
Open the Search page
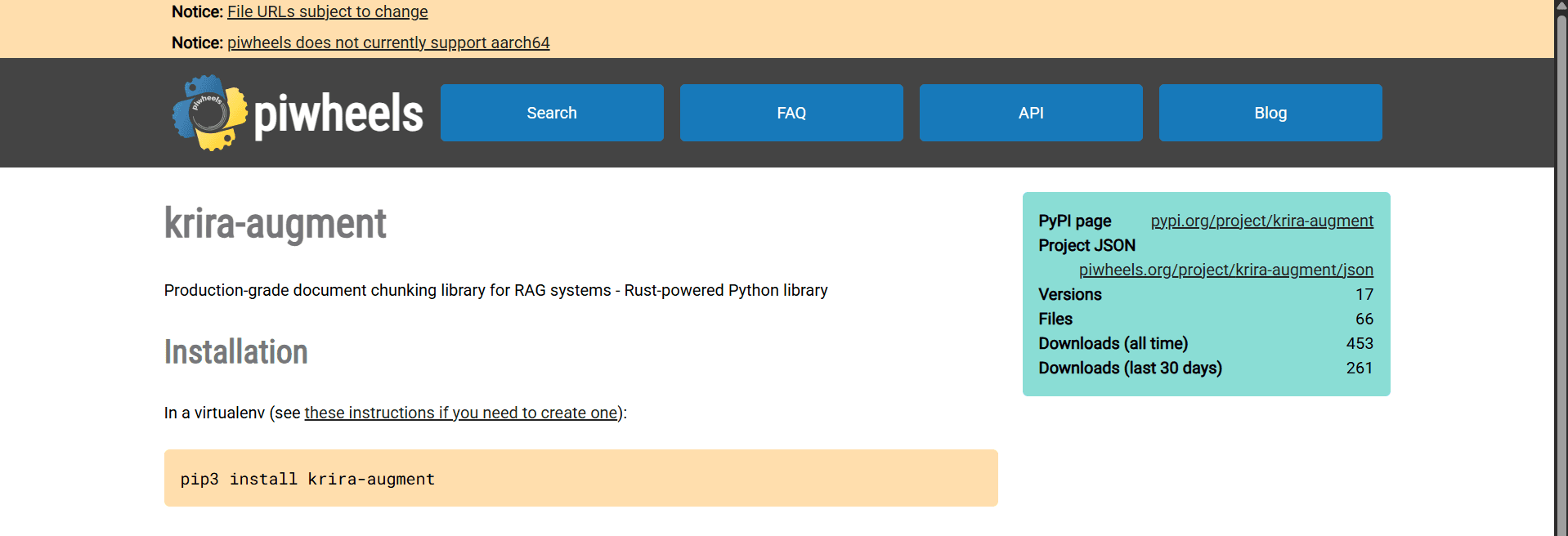552,113
